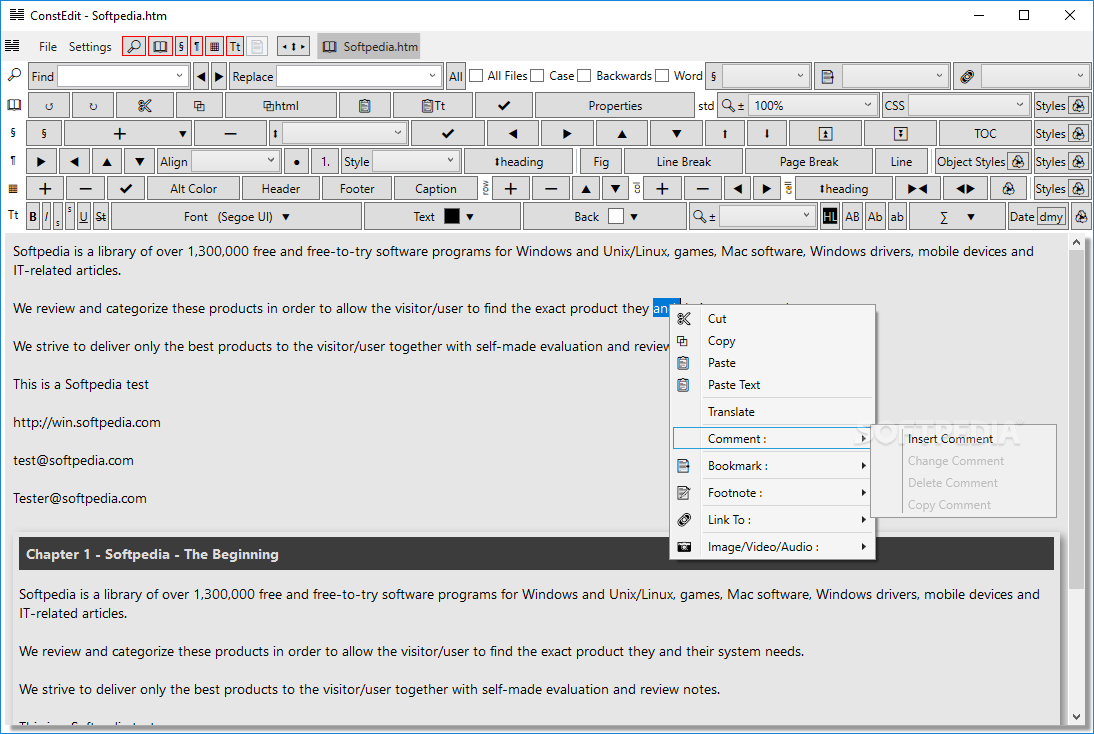Click the Line Break button
1094x734 pixels.
click(x=683, y=162)
